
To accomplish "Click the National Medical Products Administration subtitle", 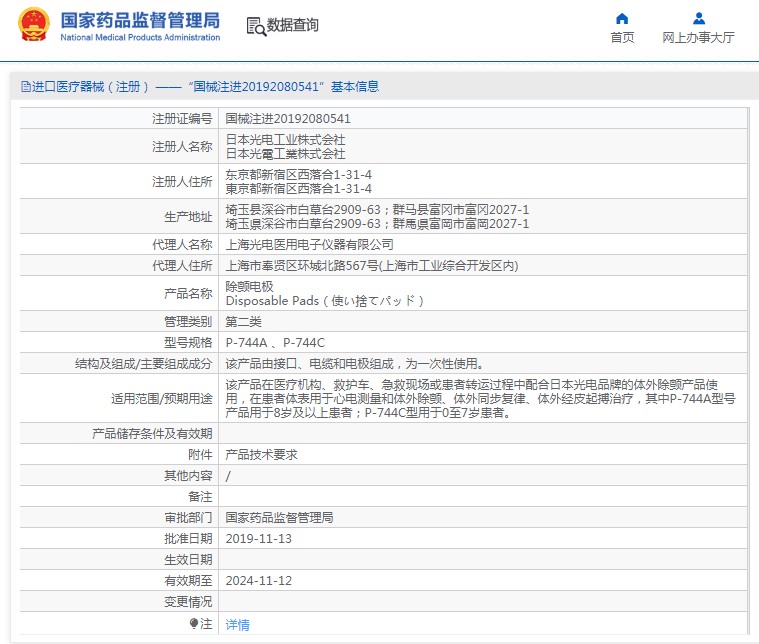I will click(x=140, y=37).
